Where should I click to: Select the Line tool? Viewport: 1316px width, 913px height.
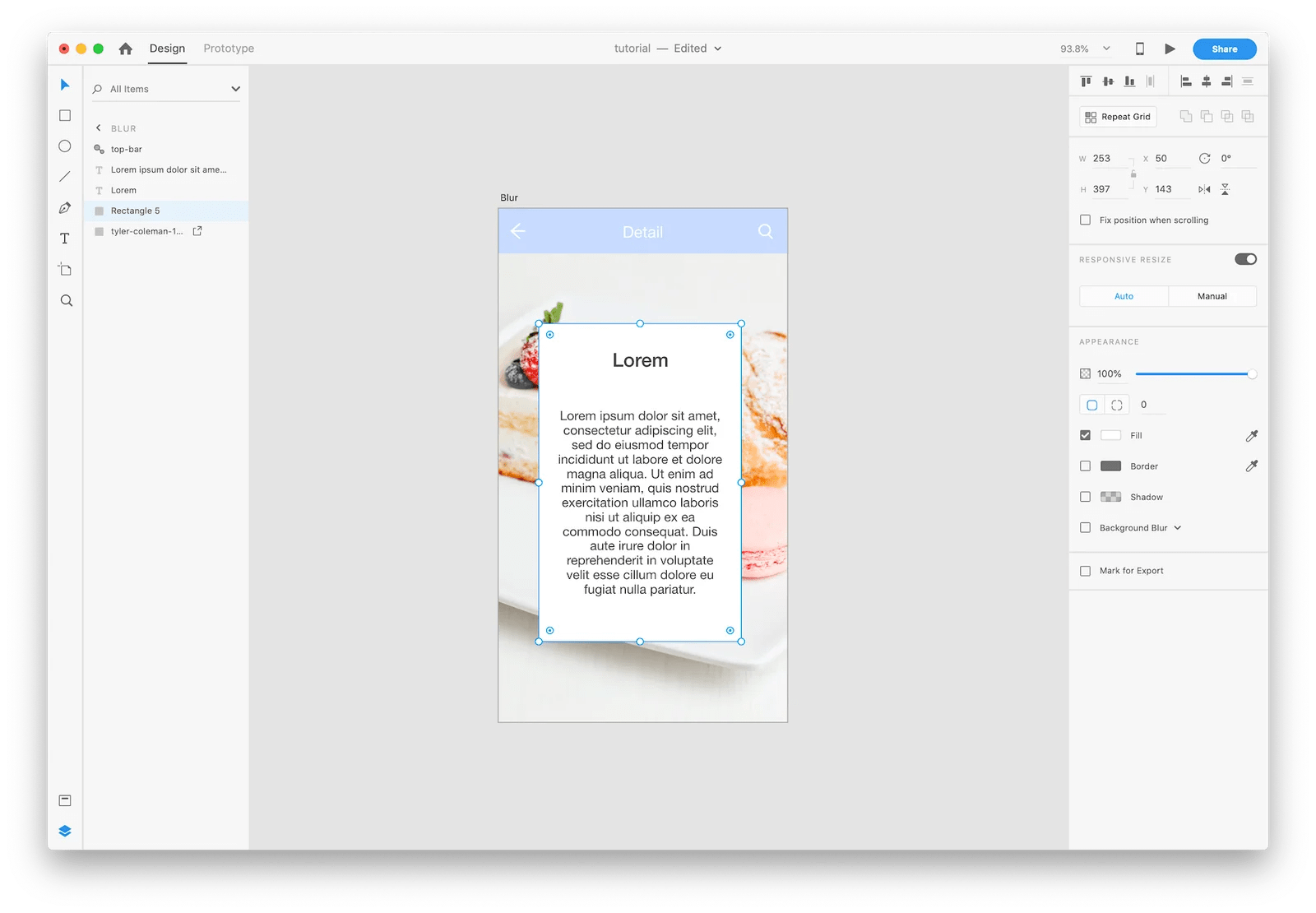[65, 177]
